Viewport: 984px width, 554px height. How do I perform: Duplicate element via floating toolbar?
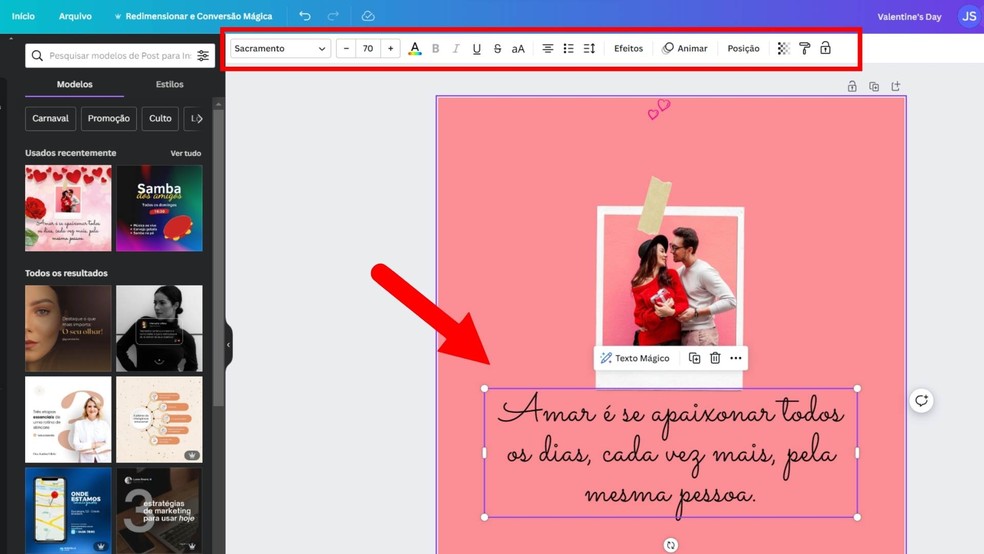coord(694,358)
